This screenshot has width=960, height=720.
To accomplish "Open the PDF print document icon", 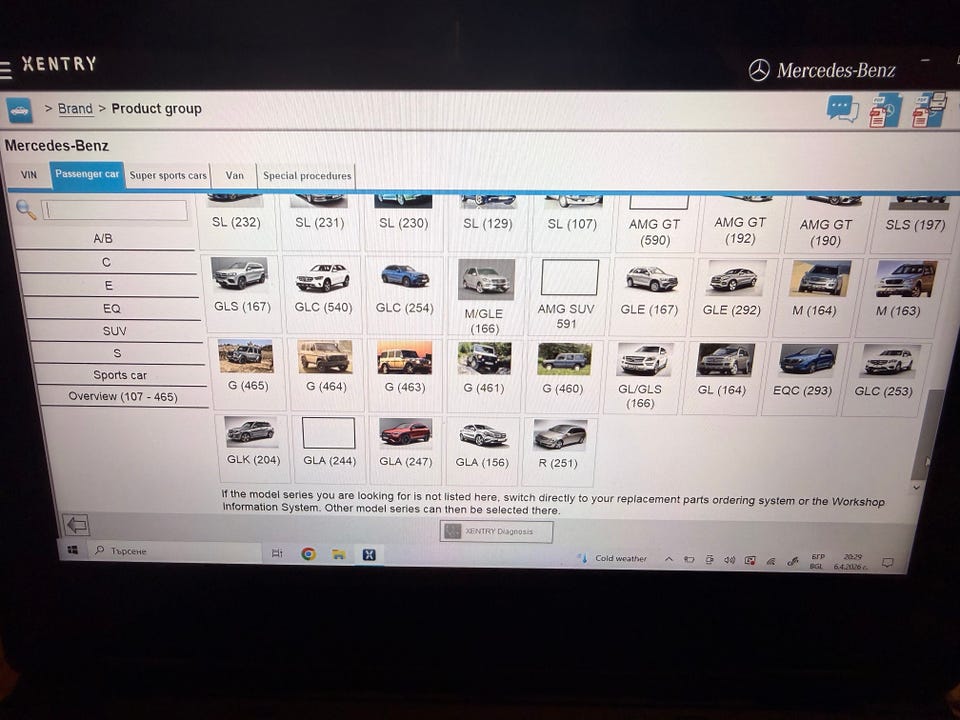I will (928, 110).
